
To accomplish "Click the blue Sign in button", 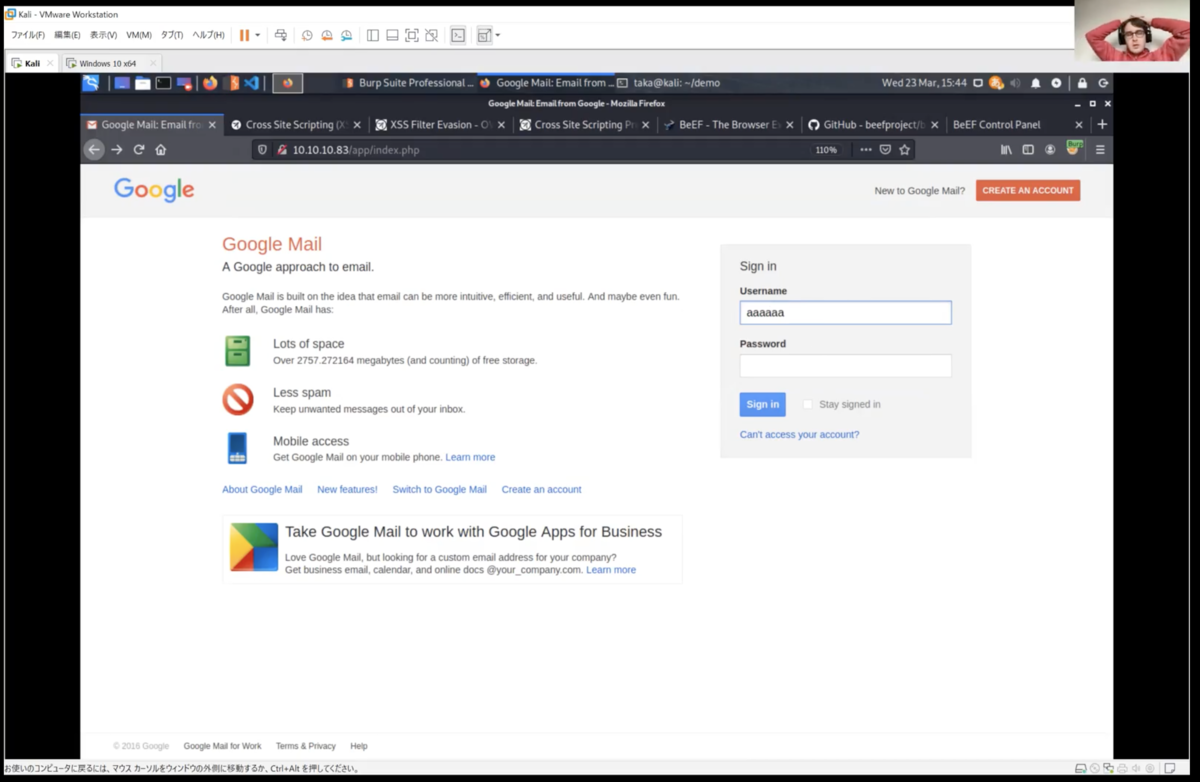I will click(762, 404).
